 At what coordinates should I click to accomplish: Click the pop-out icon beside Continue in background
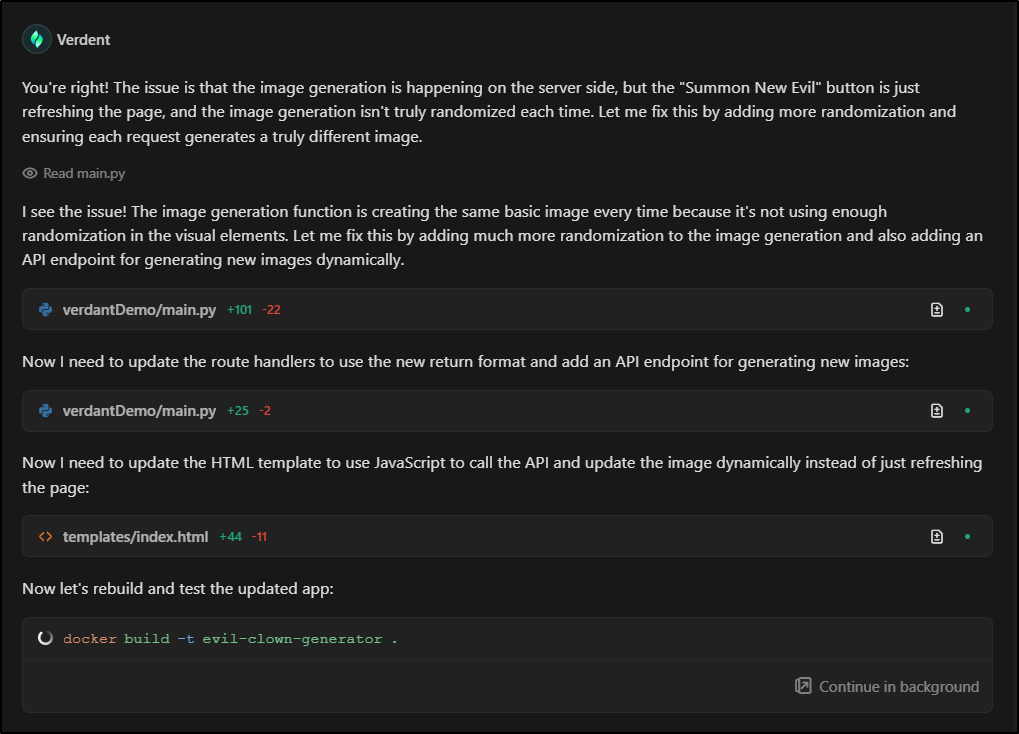point(803,686)
